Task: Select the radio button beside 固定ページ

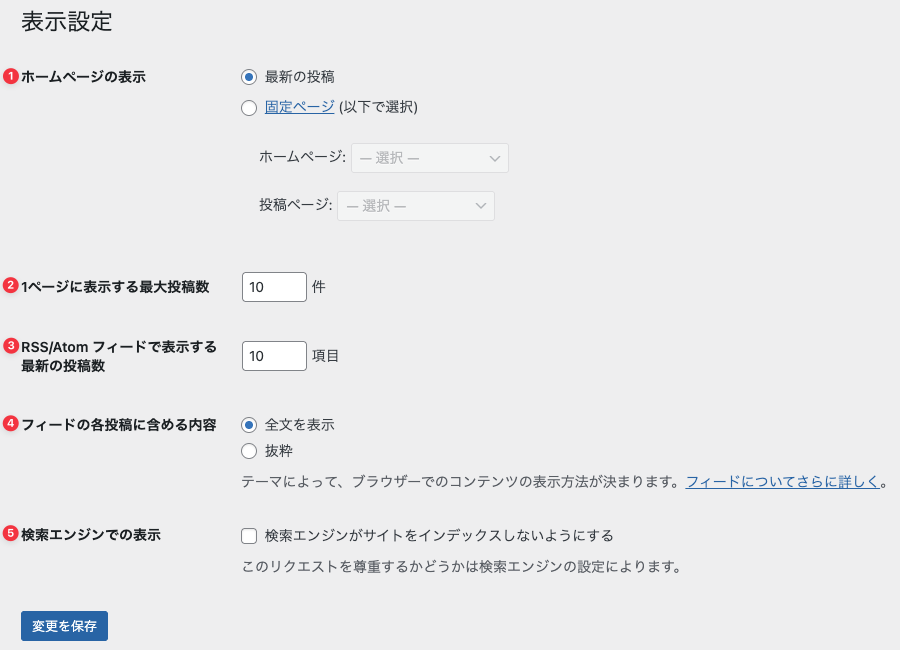Action: pyautogui.click(x=249, y=108)
